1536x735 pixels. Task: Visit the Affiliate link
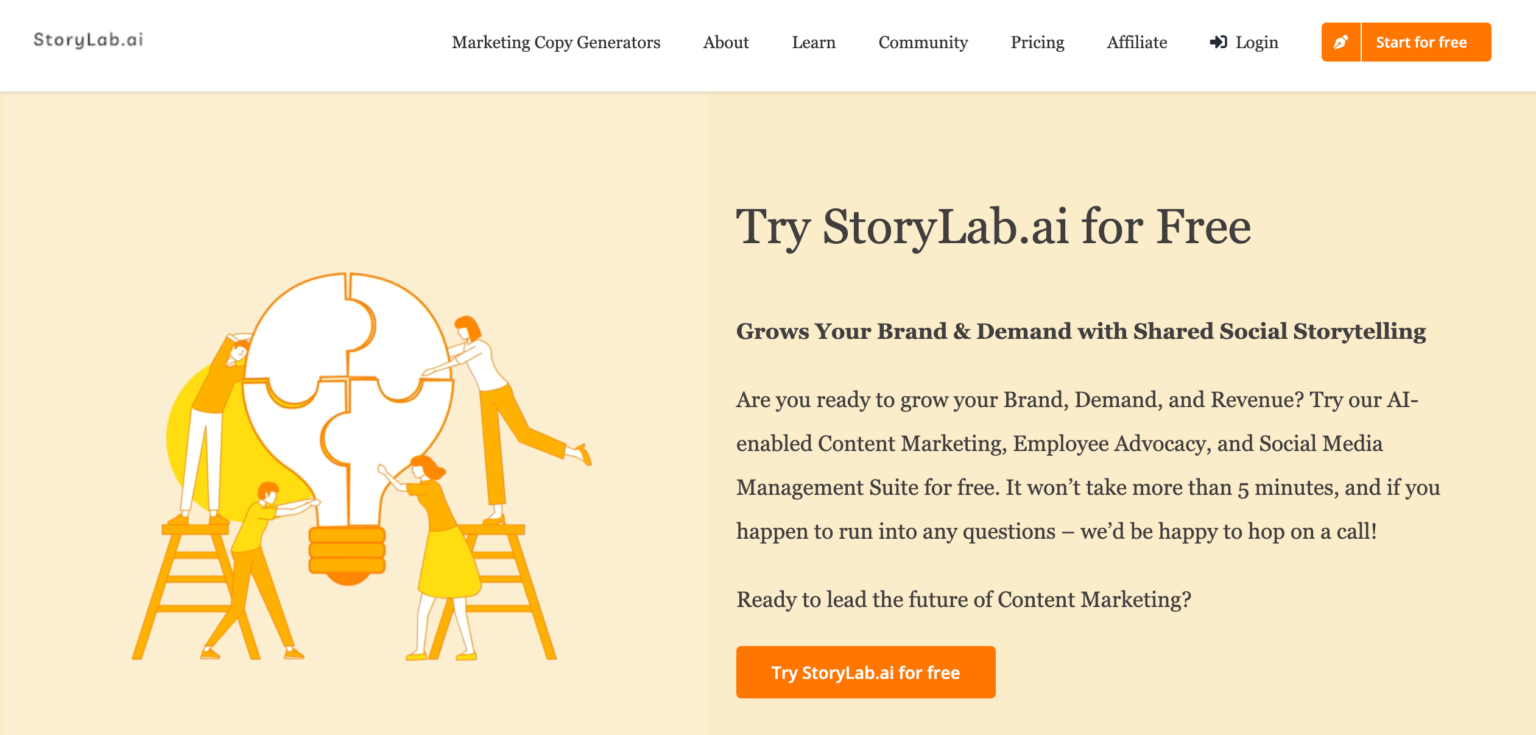(1137, 42)
